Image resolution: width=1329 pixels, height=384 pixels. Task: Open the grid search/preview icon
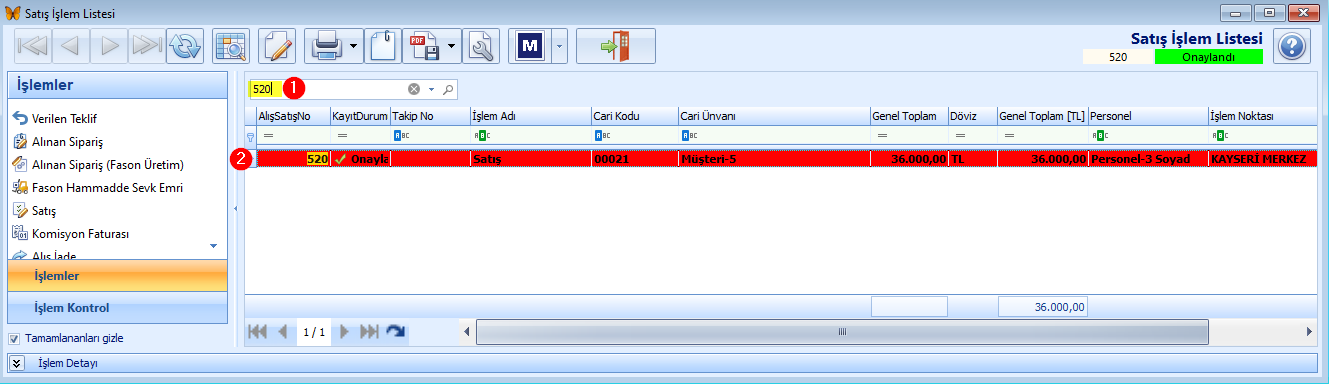(231, 46)
